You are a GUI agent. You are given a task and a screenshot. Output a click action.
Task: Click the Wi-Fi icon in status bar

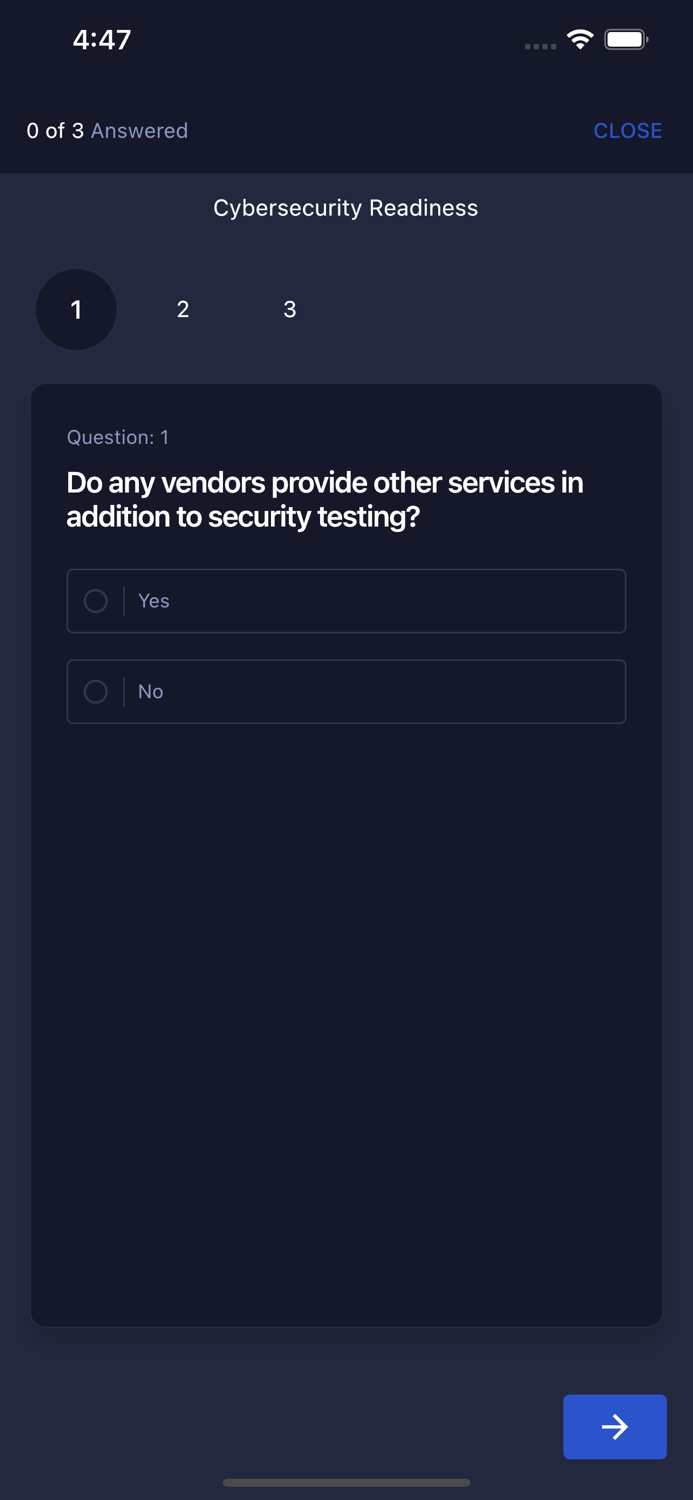tap(581, 41)
